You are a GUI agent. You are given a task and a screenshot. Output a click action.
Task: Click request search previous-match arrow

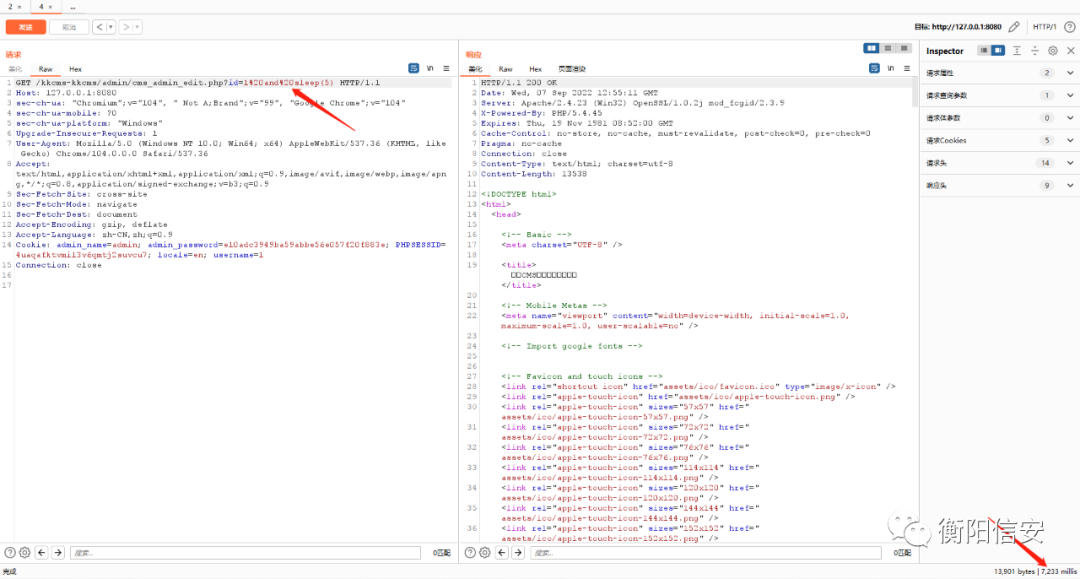(x=41, y=552)
